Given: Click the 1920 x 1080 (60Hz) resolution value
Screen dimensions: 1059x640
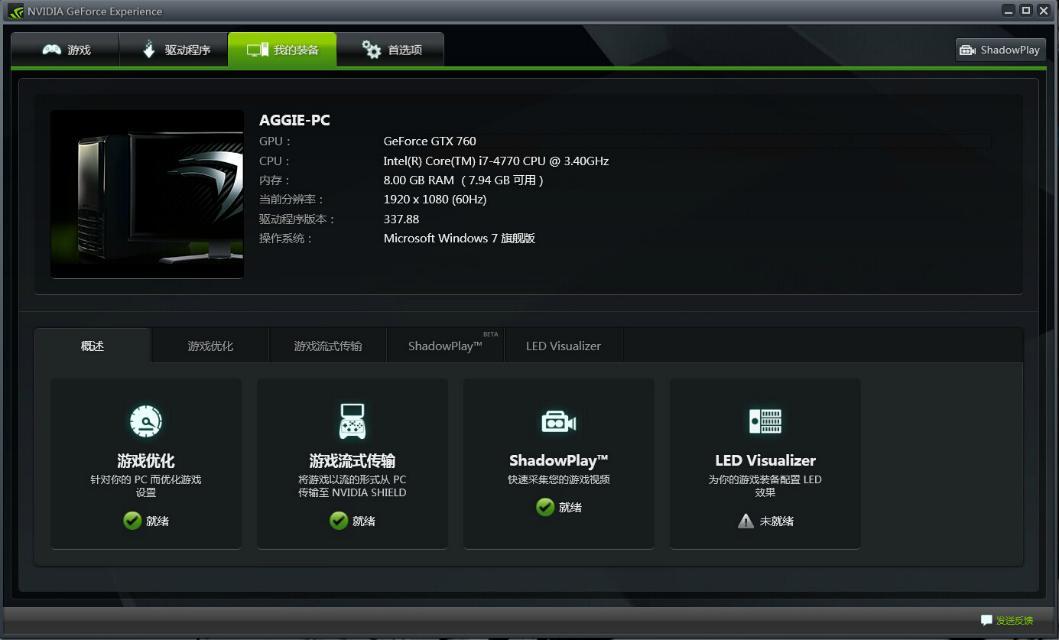Looking at the screenshot, I should coord(435,199).
